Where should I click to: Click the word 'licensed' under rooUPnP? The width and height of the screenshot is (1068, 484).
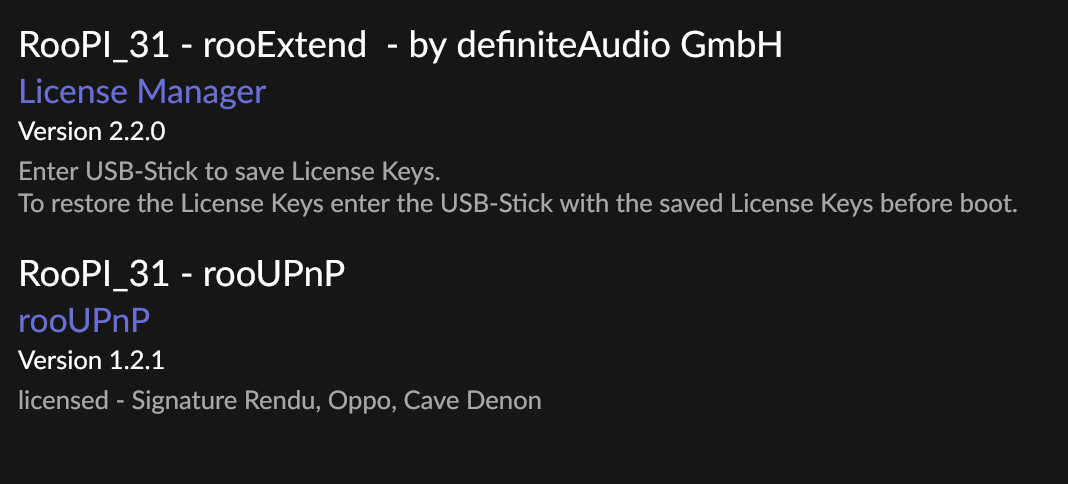[63, 401]
